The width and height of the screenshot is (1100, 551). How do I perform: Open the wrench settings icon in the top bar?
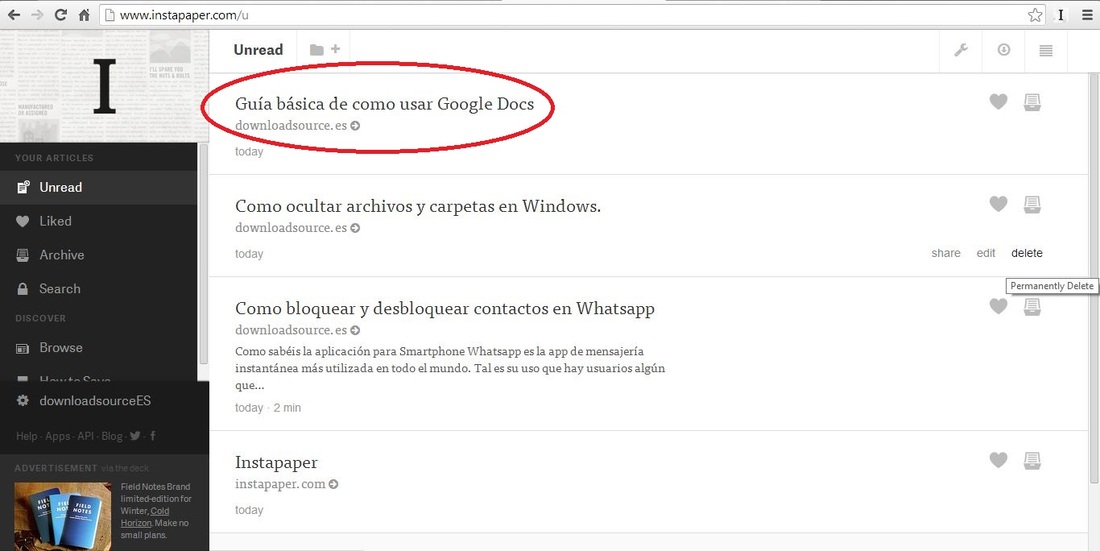pos(961,50)
